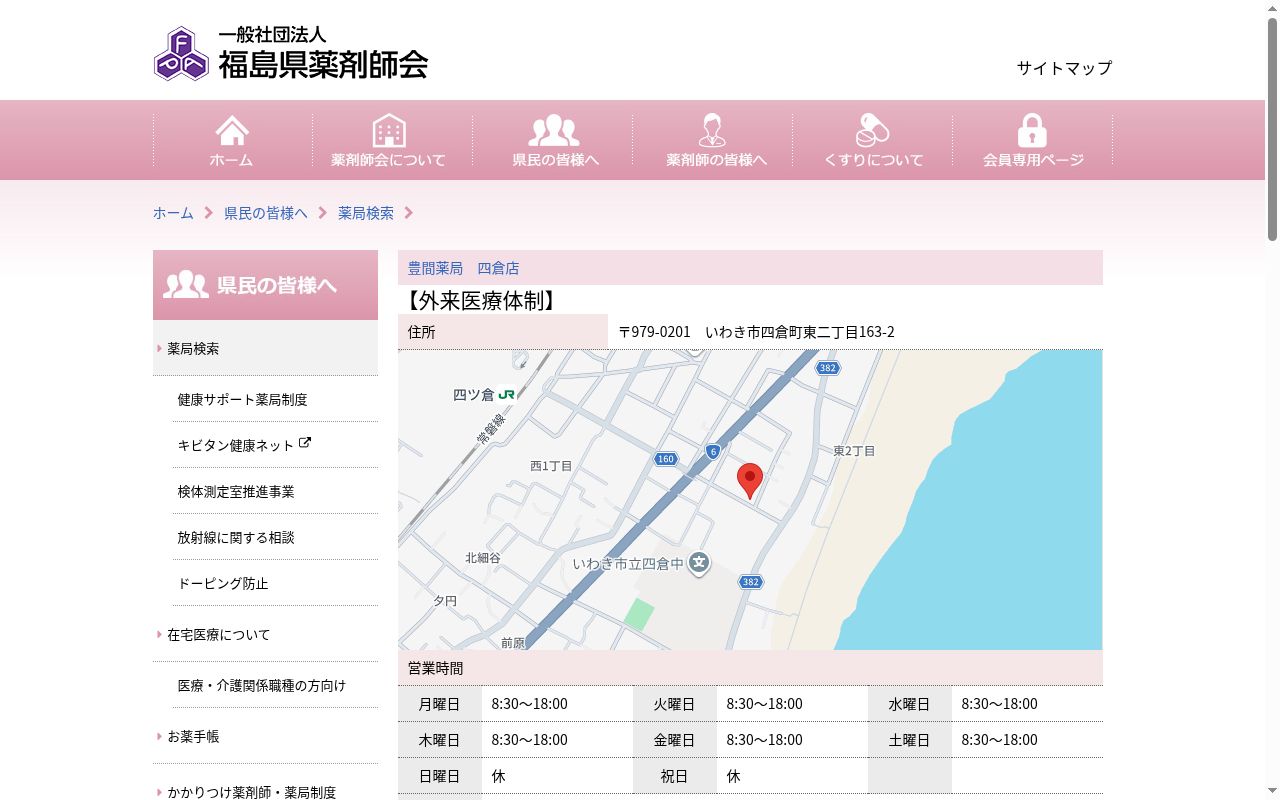The image size is (1280, 800).
Task: Open the サイトマップ link
Action: [1064, 68]
